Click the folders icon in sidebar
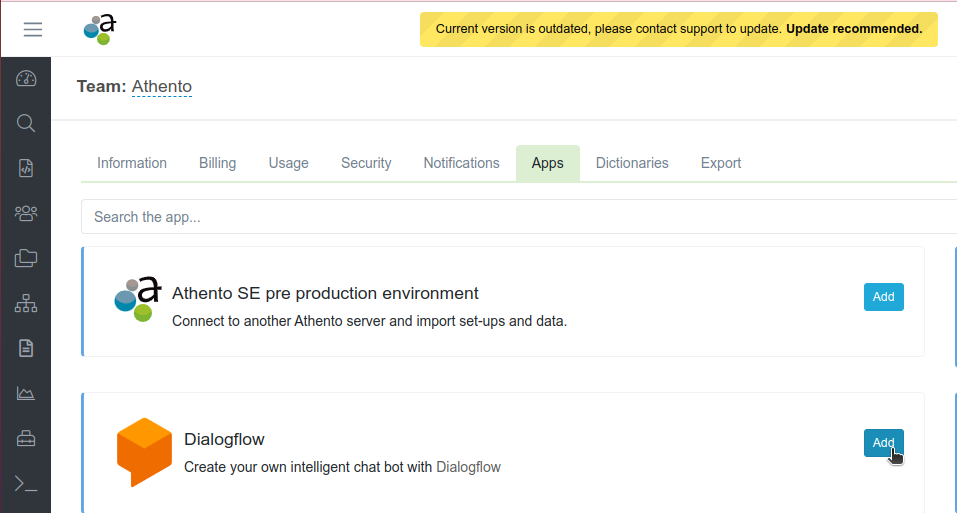The width and height of the screenshot is (957, 513). [26, 258]
